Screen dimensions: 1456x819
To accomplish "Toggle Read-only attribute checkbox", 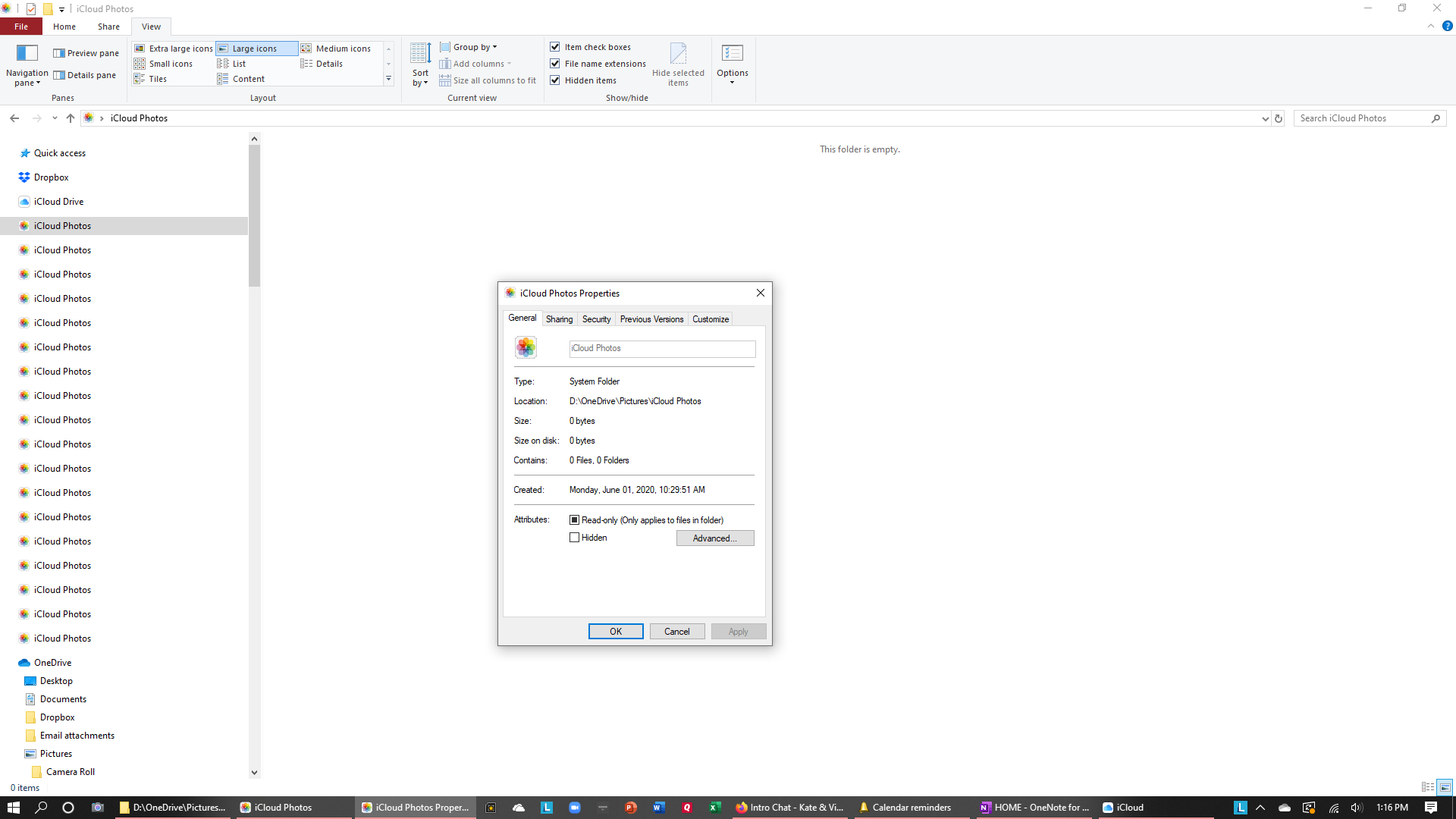I will tap(574, 520).
